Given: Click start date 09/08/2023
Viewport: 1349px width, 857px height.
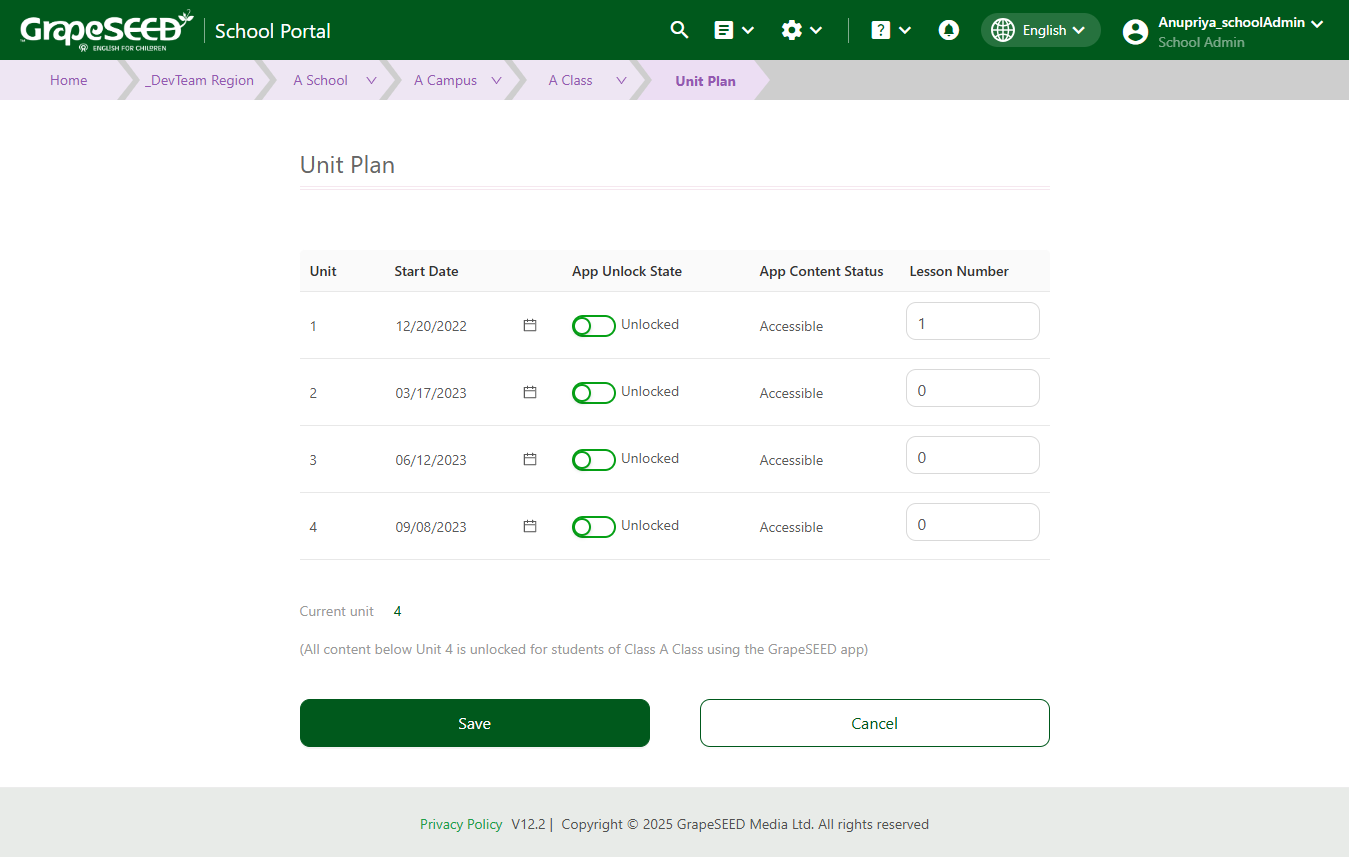Looking at the screenshot, I should pos(431,527).
